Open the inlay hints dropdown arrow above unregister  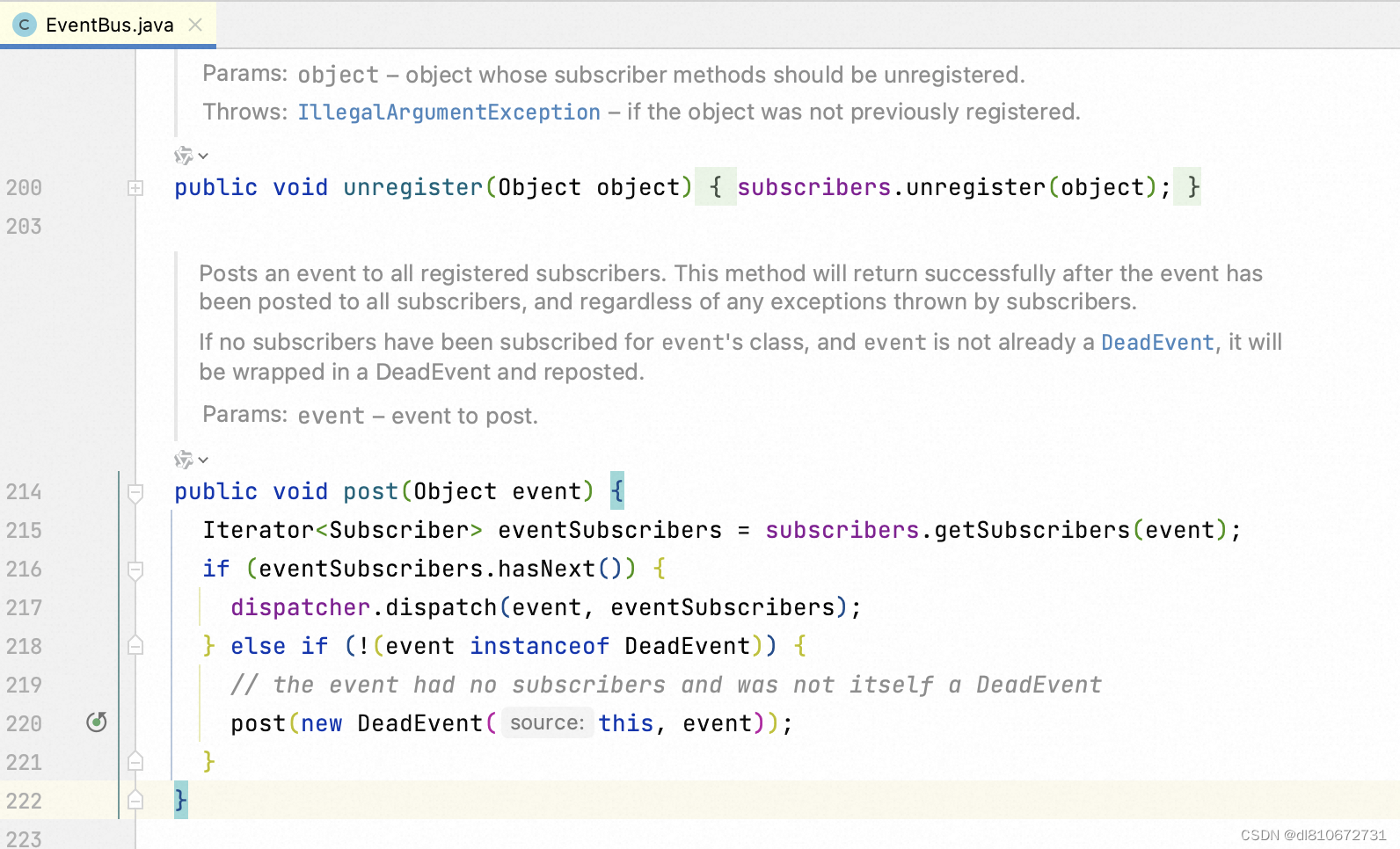click(203, 156)
